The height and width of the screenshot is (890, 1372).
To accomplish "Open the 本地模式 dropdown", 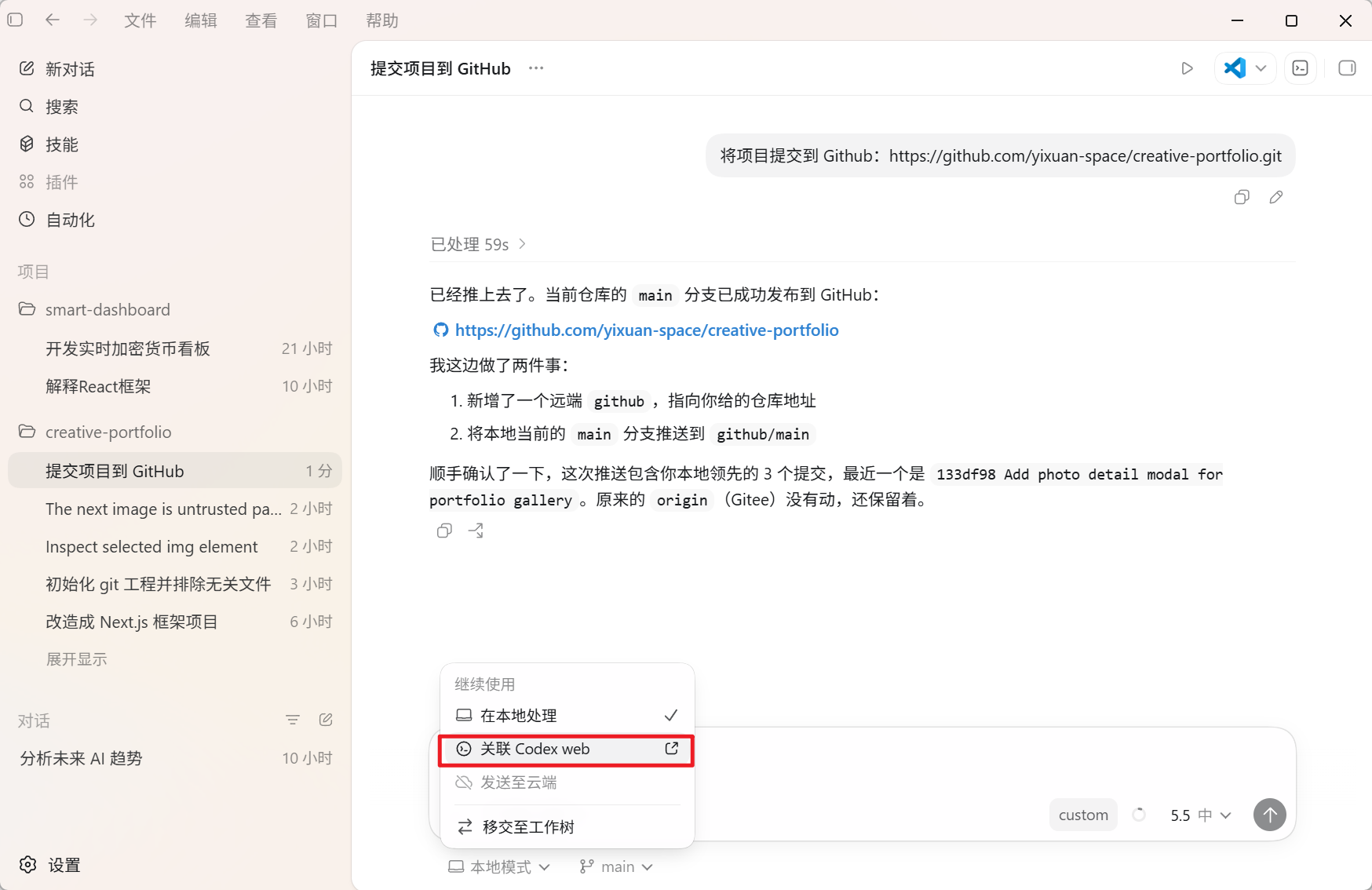I will click(498, 867).
